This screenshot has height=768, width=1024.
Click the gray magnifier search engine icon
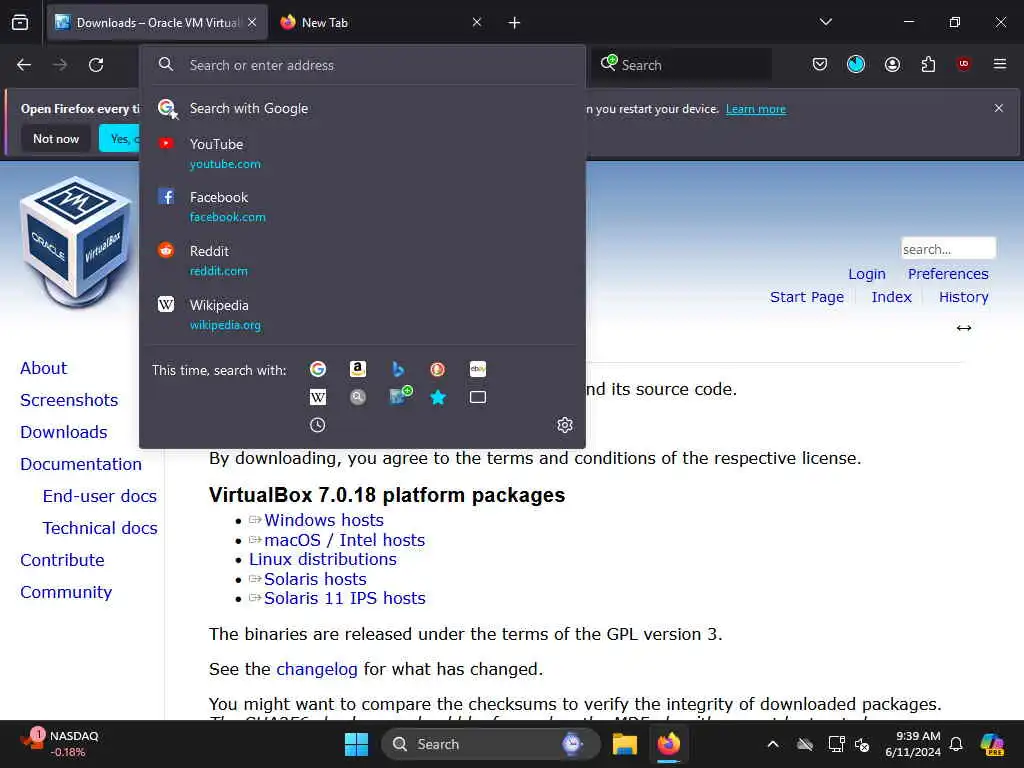coord(357,397)
